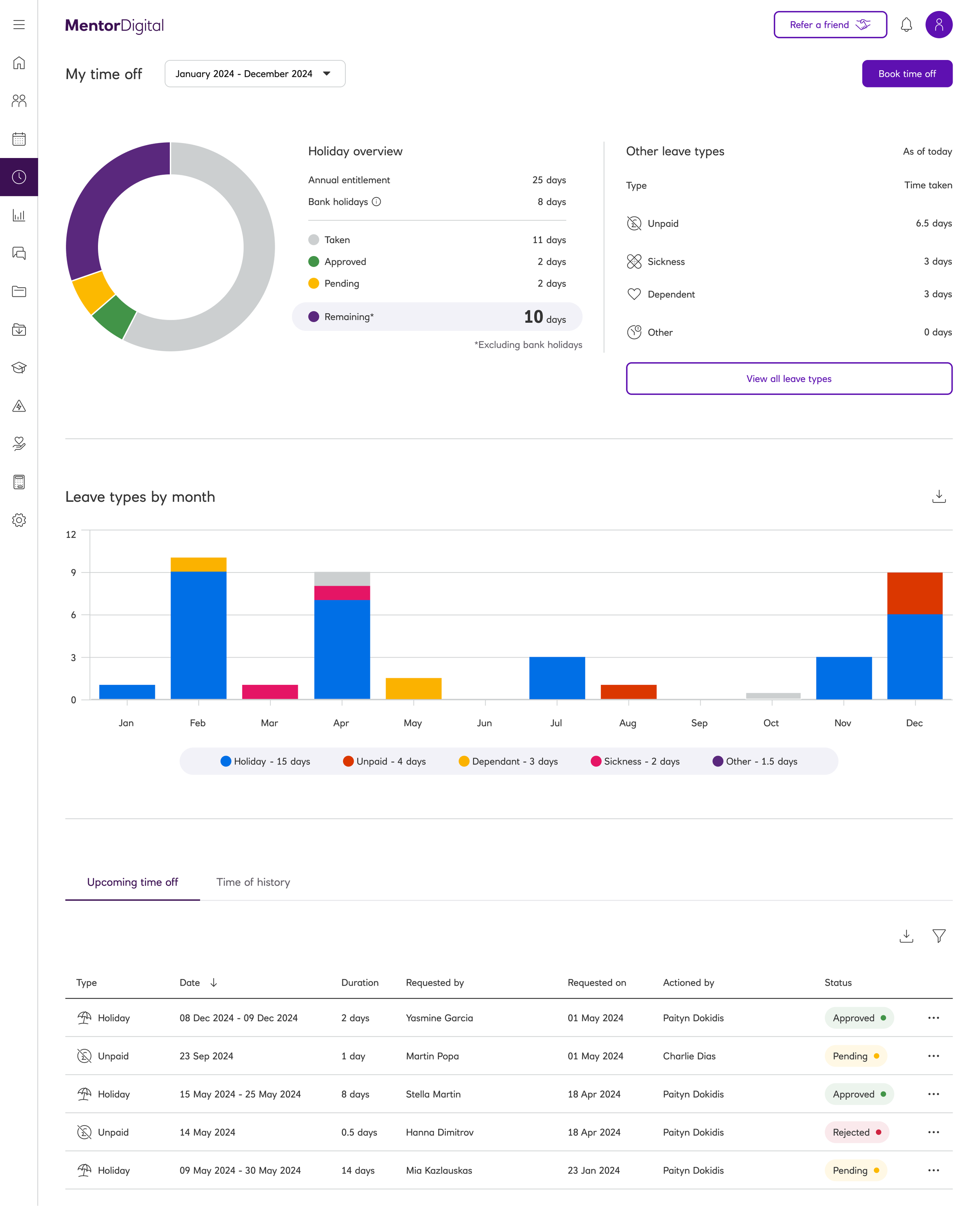Click the Actioned by column header
The width and height of the screenshot is (980, 1206).
[x=688, y=983]
